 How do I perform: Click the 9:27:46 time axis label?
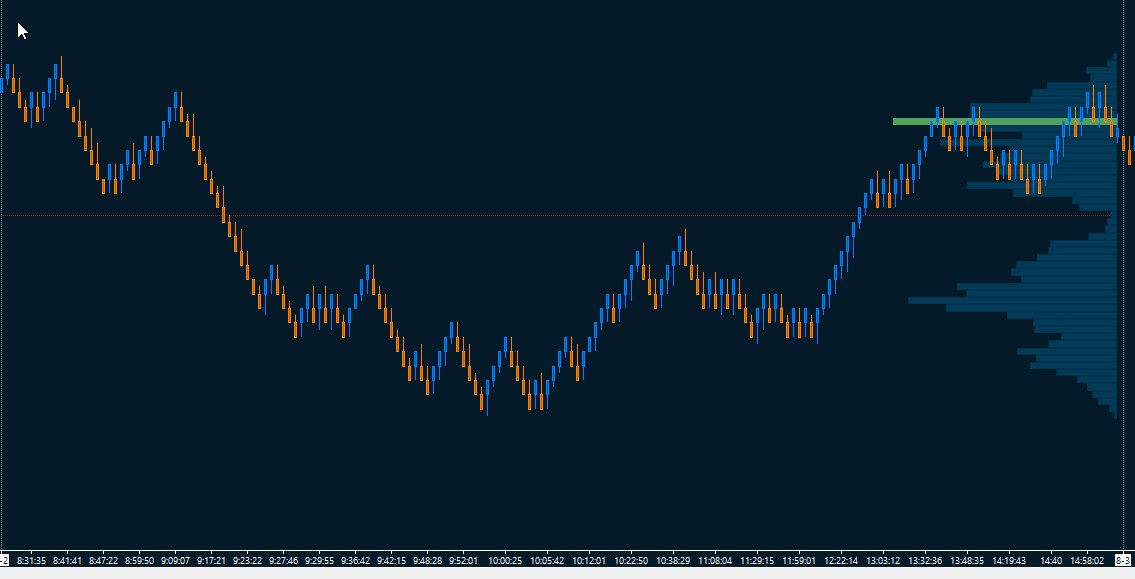[x=283, y=560]
